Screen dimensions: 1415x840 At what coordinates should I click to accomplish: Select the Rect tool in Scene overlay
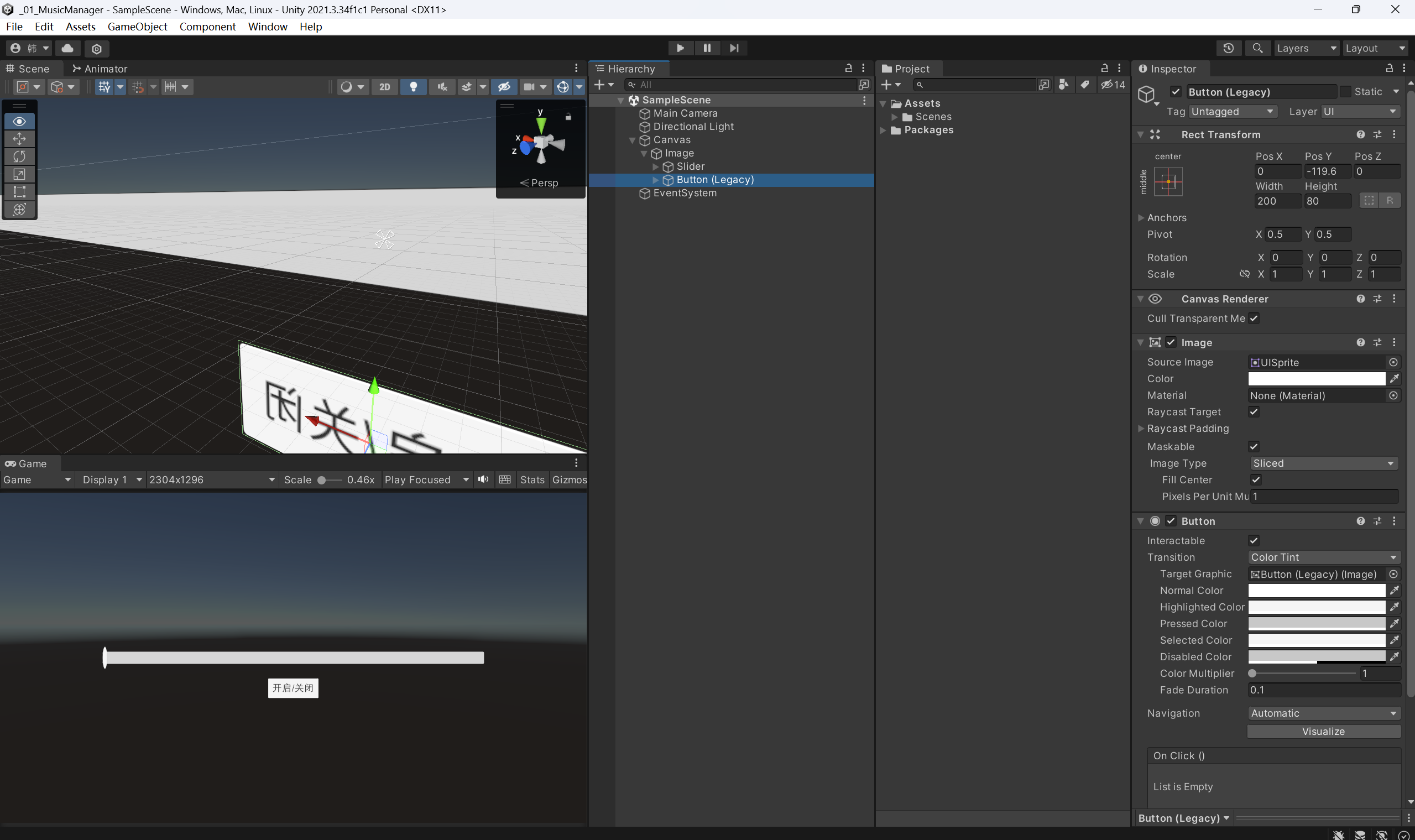(19, 191)
